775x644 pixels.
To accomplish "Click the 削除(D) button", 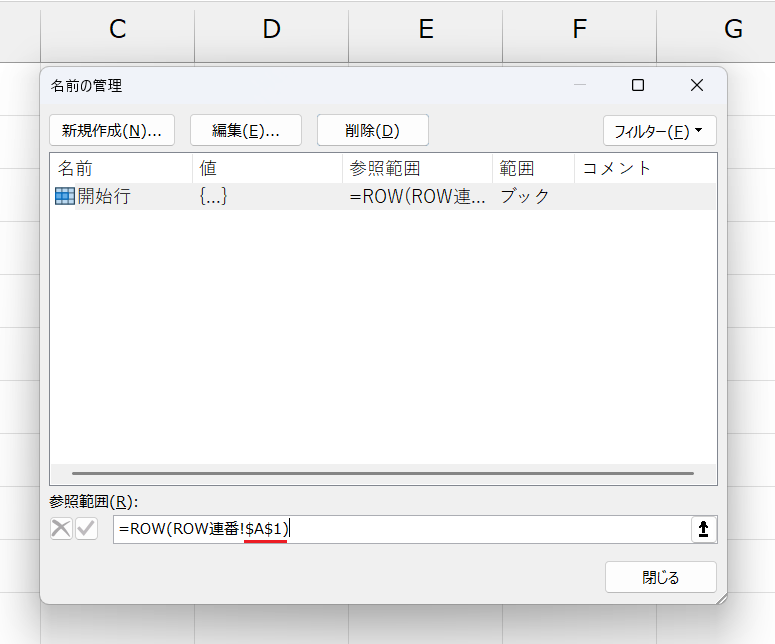I will [x=373, y=130].
